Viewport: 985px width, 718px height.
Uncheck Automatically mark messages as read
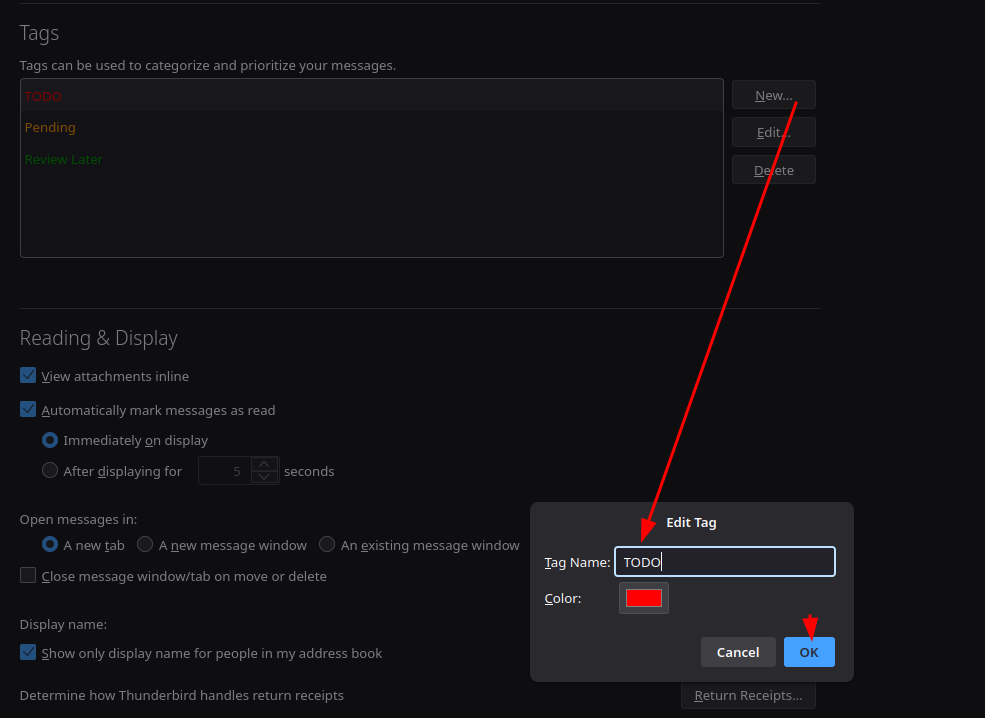[28, 409]
